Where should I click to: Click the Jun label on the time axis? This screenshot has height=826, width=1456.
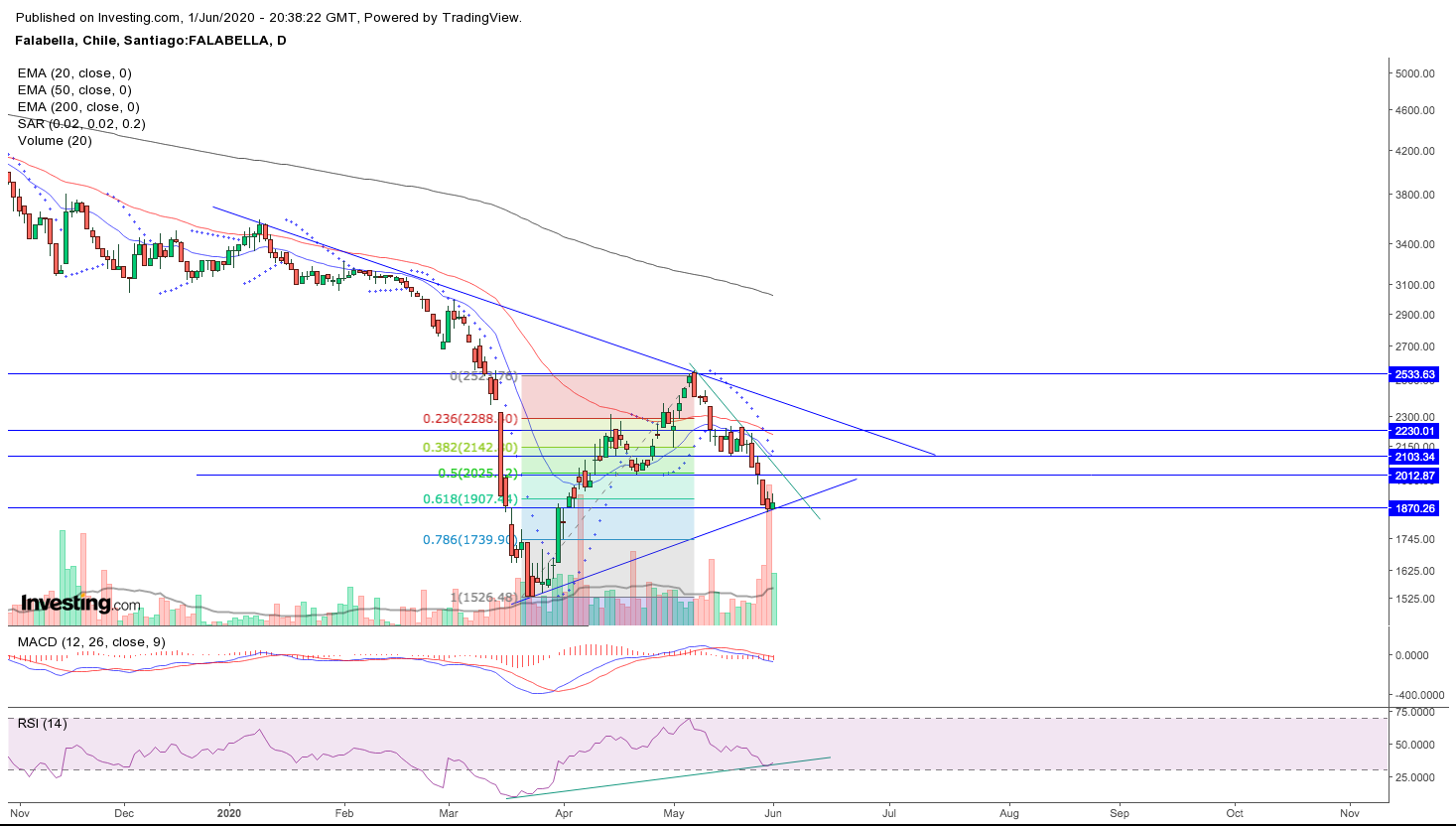[773, 813]
